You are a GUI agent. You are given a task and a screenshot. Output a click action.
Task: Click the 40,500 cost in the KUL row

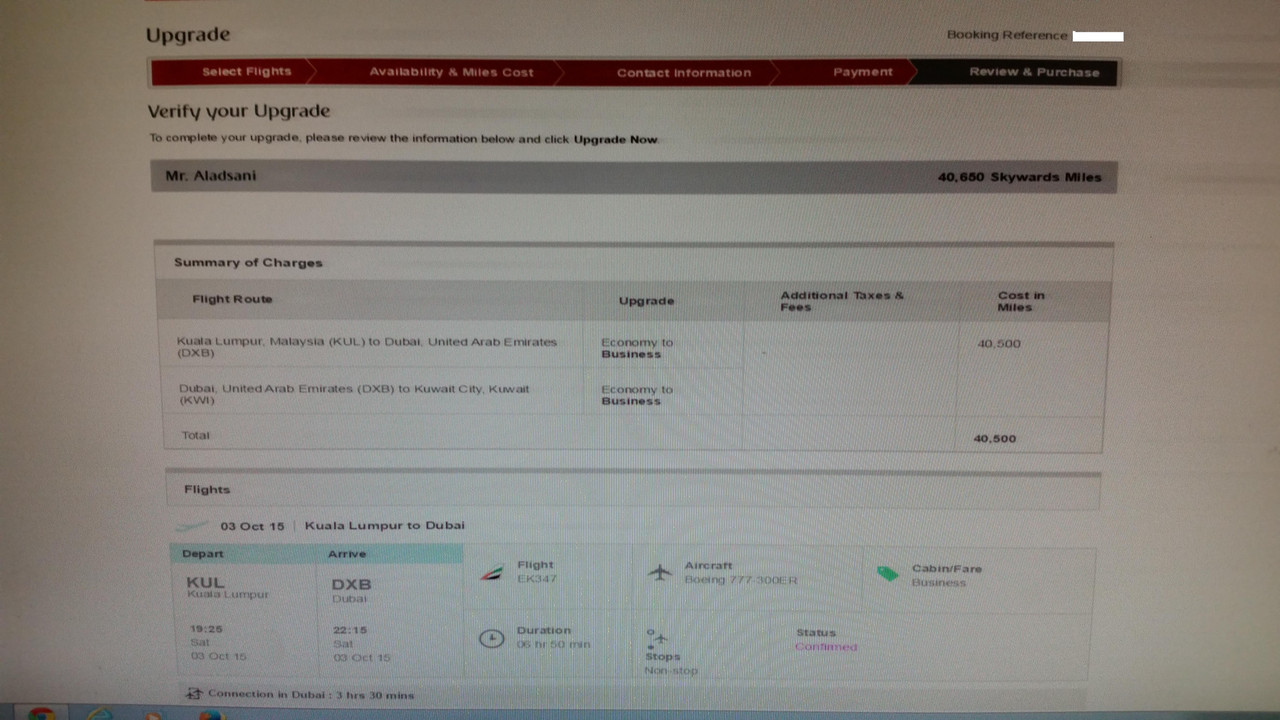pos(998,344)
